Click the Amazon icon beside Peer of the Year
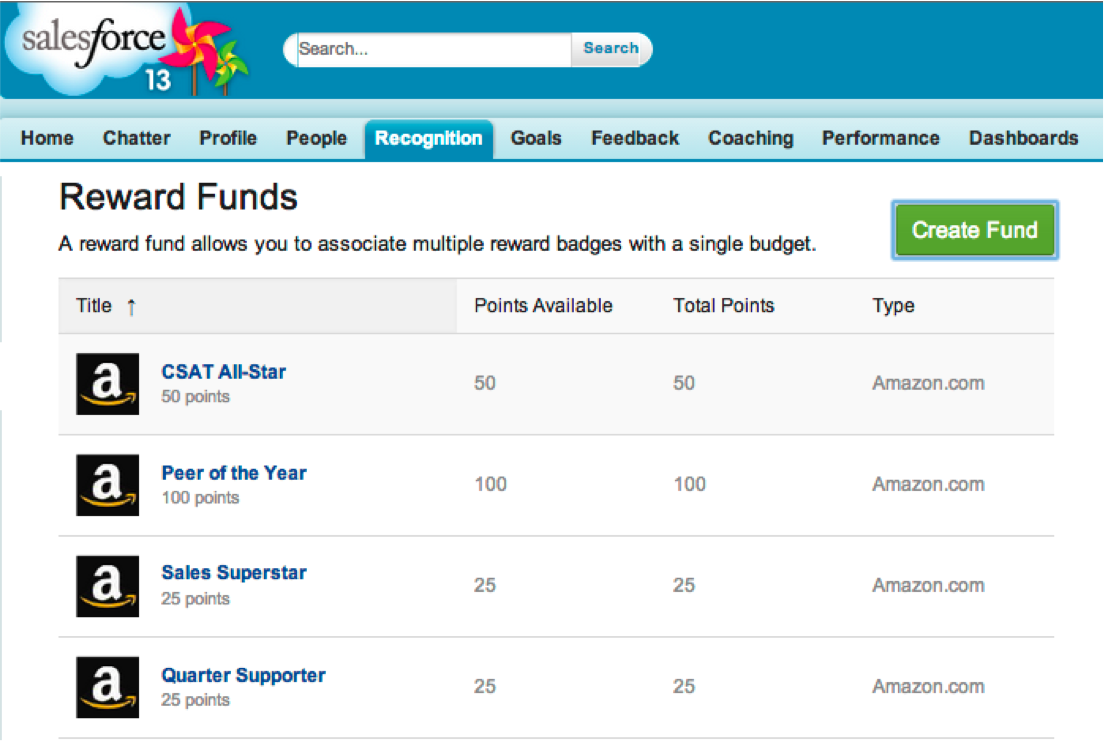This screenshot has width=1104, height=741. point(108,485)
